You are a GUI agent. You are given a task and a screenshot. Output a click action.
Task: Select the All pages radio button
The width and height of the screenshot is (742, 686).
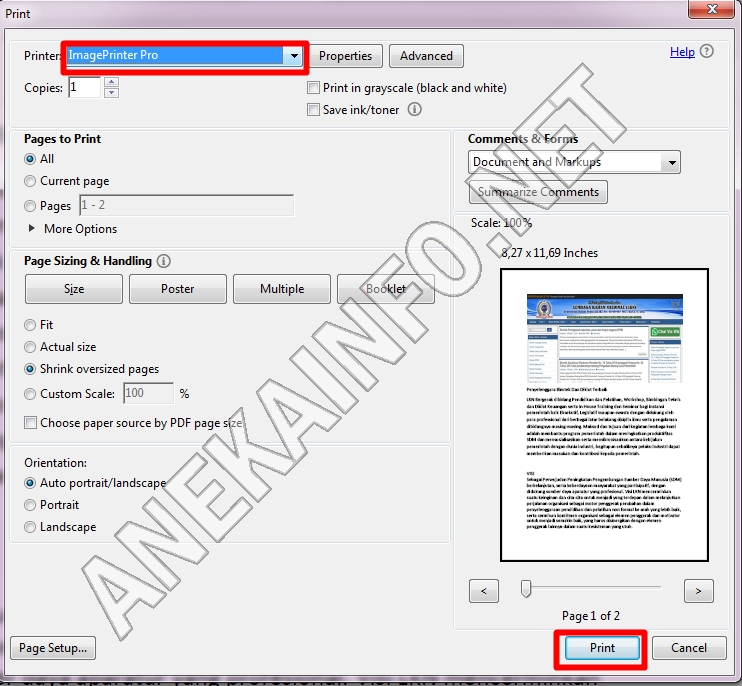point(30,159)
